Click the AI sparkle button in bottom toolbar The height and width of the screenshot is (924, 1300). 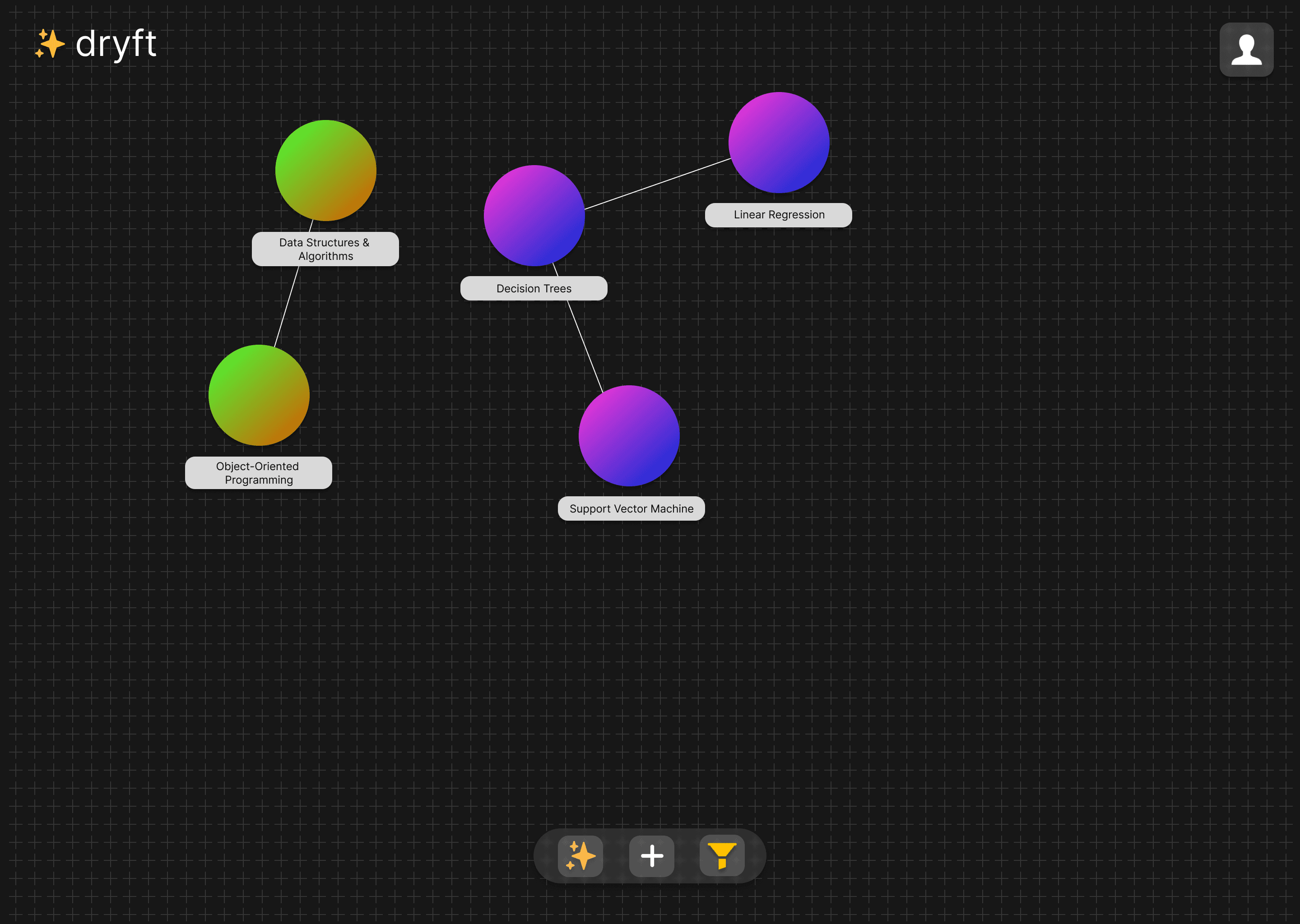580,856
